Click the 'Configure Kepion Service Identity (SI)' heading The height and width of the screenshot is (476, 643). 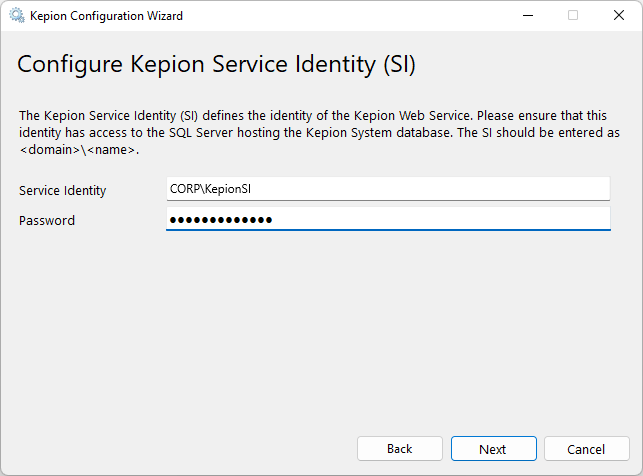[217, 65]
